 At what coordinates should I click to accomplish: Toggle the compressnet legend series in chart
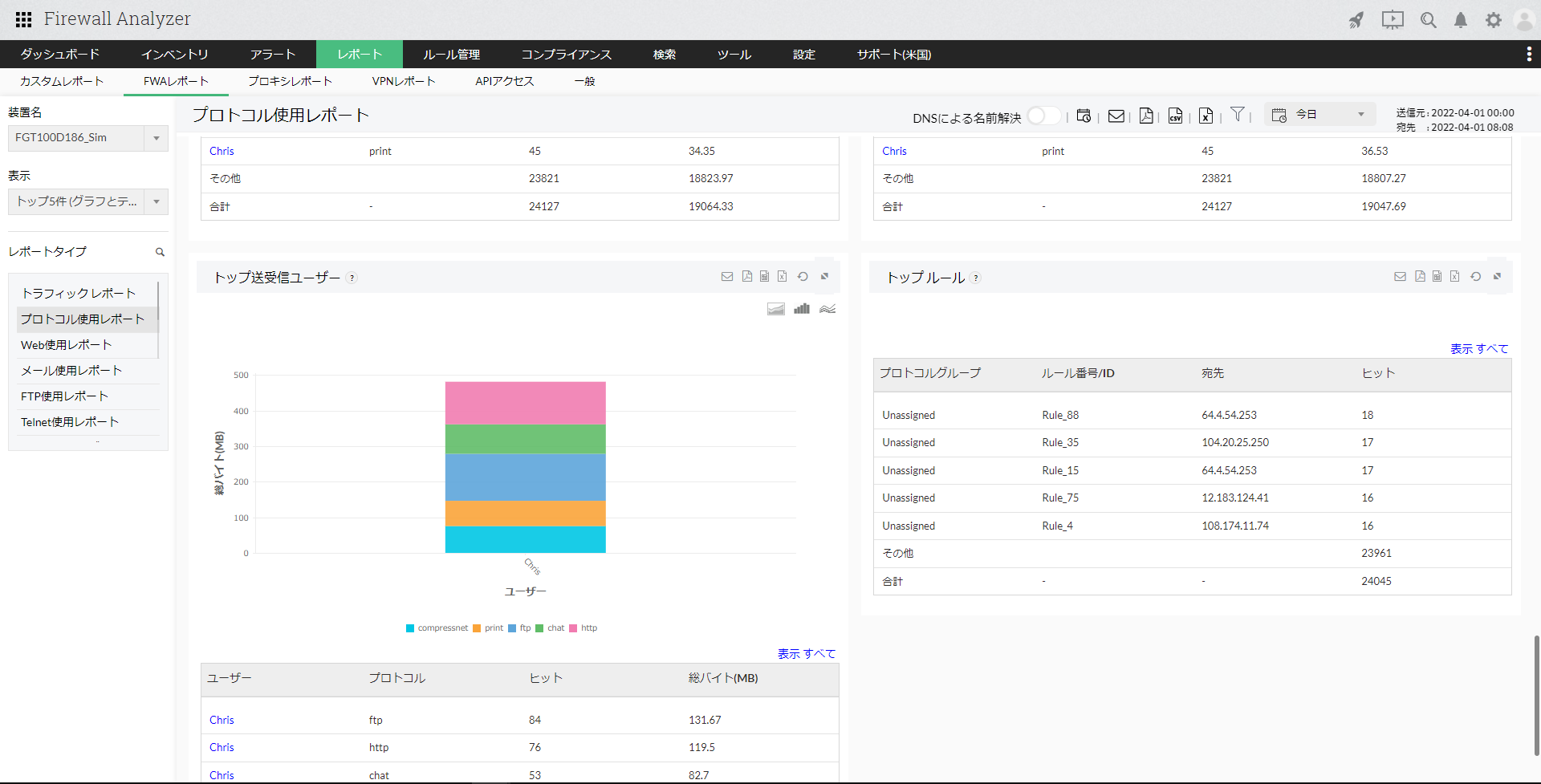437,628
